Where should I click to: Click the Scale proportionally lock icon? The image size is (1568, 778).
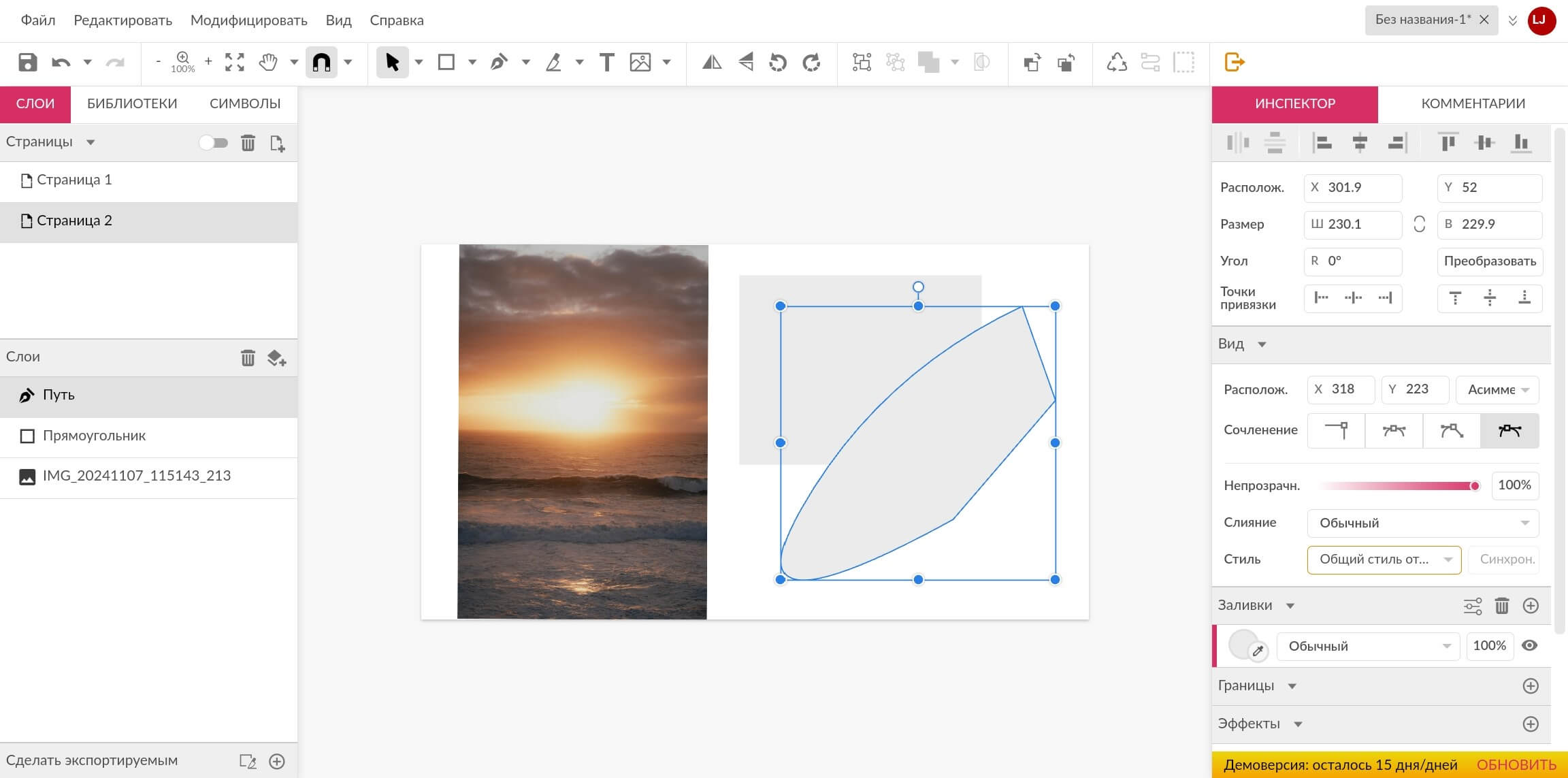[x=1419, y=224]
